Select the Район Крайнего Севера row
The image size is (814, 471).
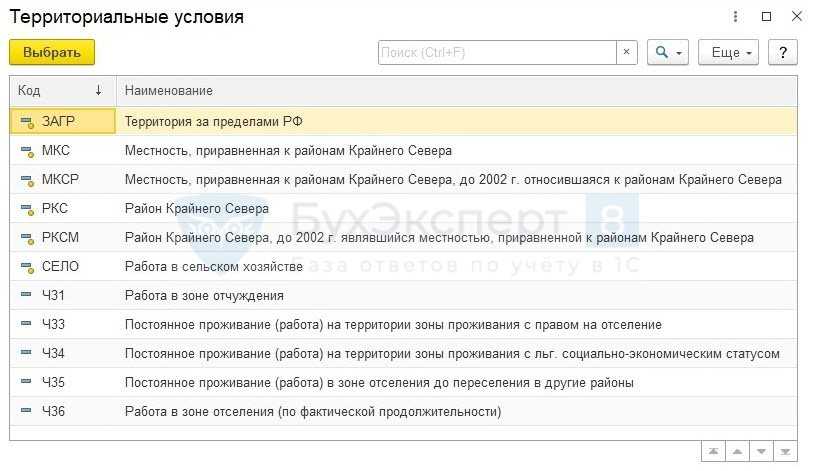[196, 209]
